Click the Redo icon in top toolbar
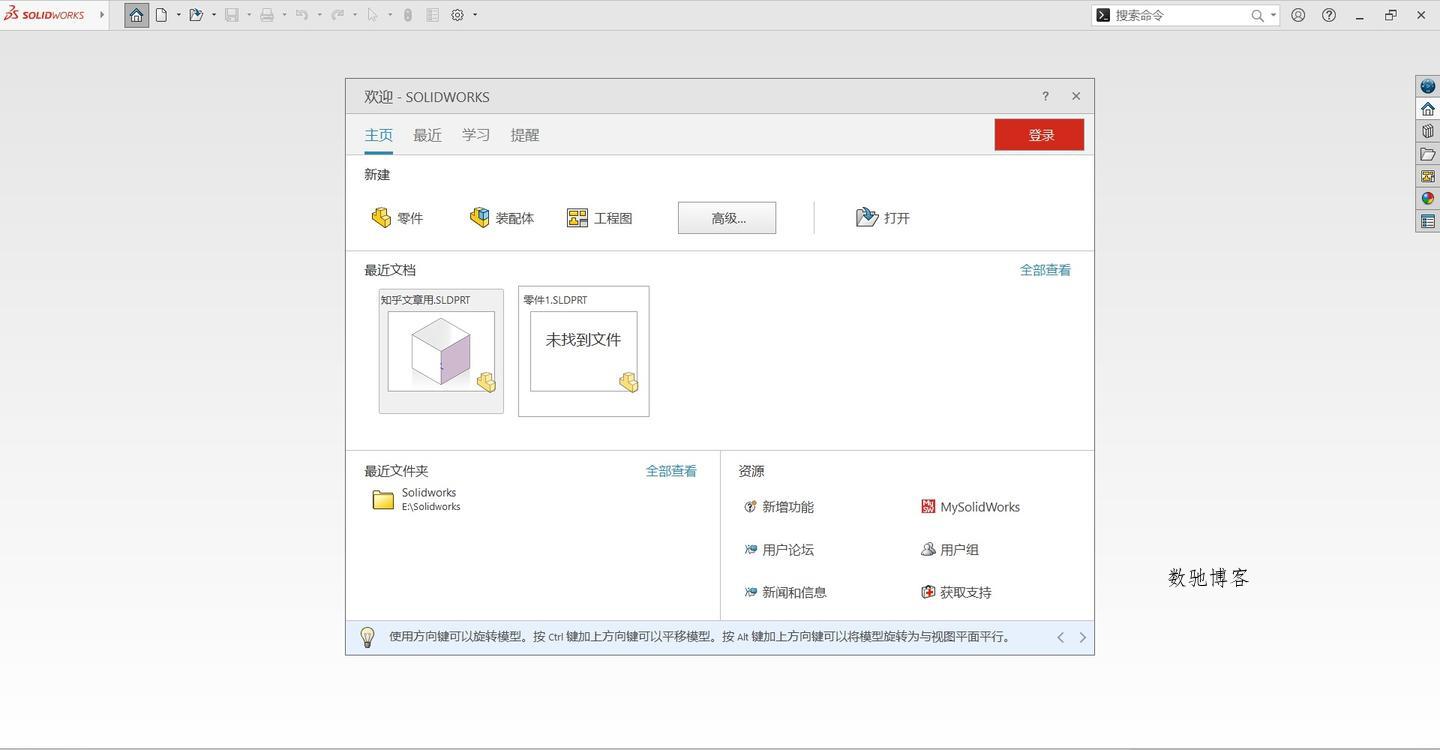Image resolution: width=1440 pixels, height=750 pixels. [x=337, y=15]
